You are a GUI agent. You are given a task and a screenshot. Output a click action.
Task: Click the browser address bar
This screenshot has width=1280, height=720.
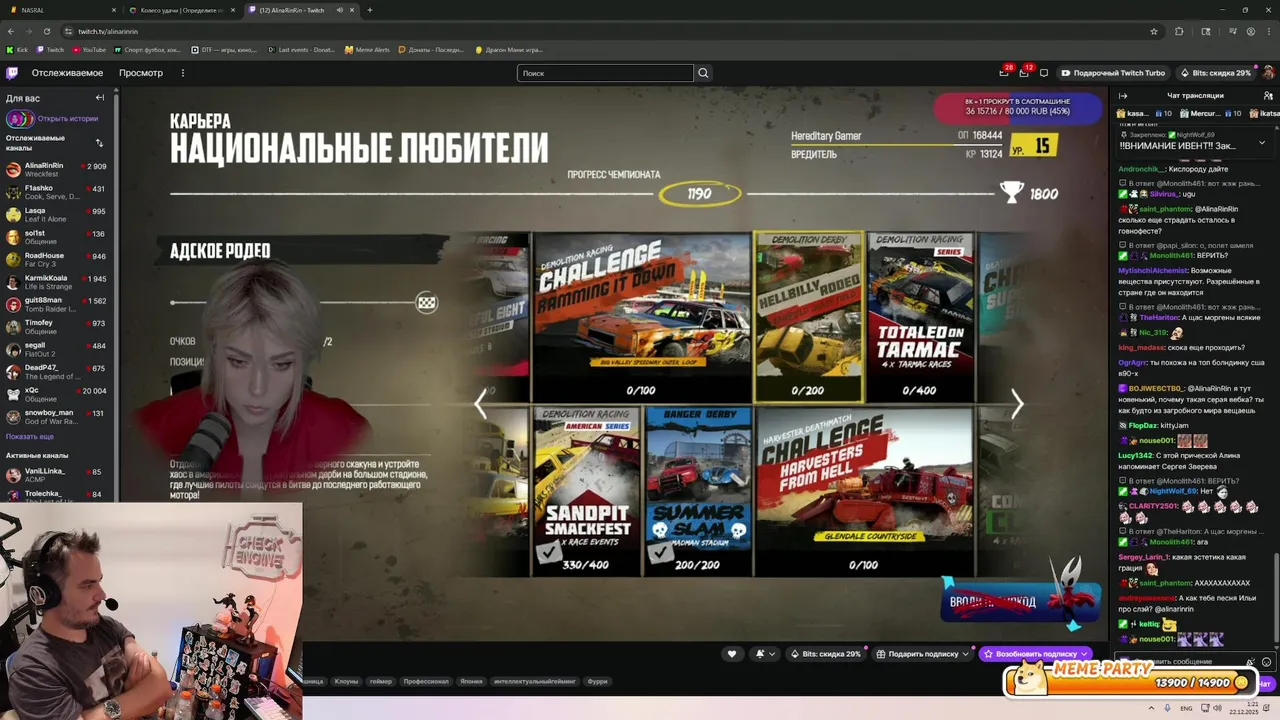coord(608,31)
